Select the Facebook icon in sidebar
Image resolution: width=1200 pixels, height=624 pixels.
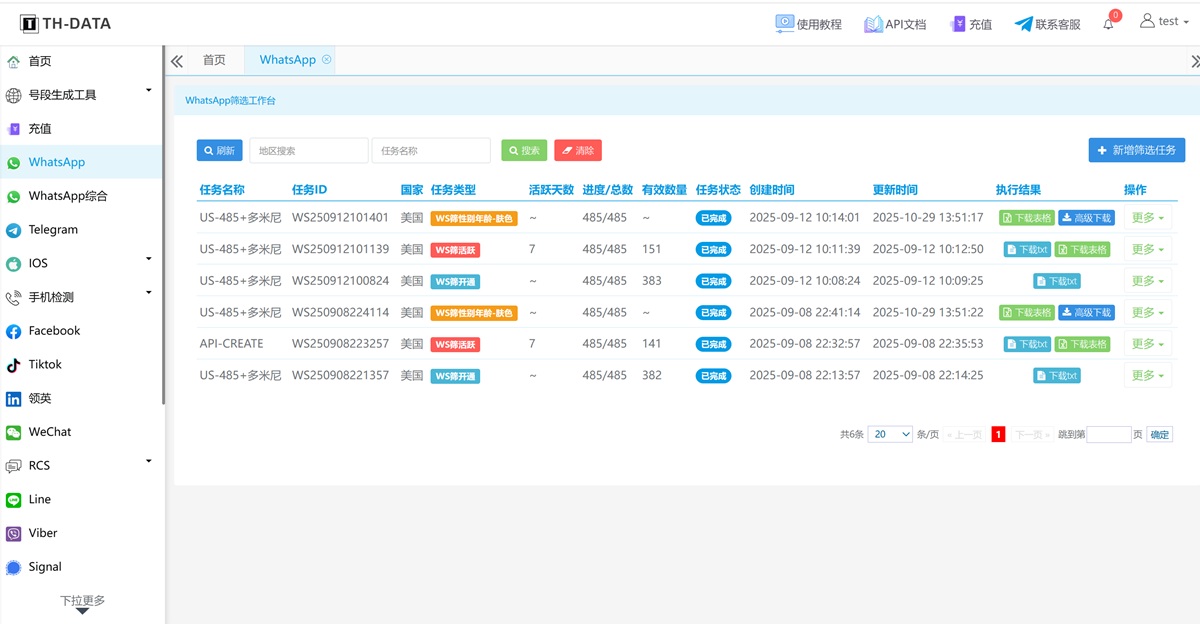[x=14, y=331]
